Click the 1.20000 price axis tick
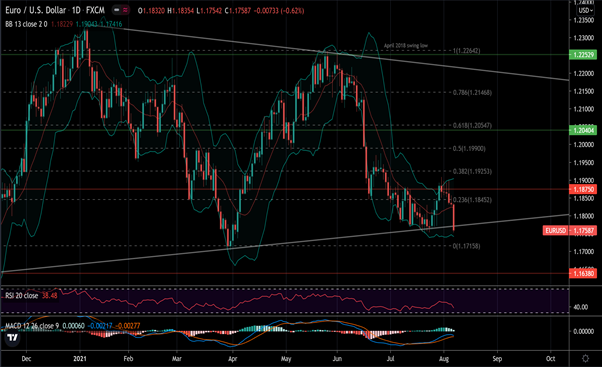Screen dimensions: 602x367 (583, 145)
